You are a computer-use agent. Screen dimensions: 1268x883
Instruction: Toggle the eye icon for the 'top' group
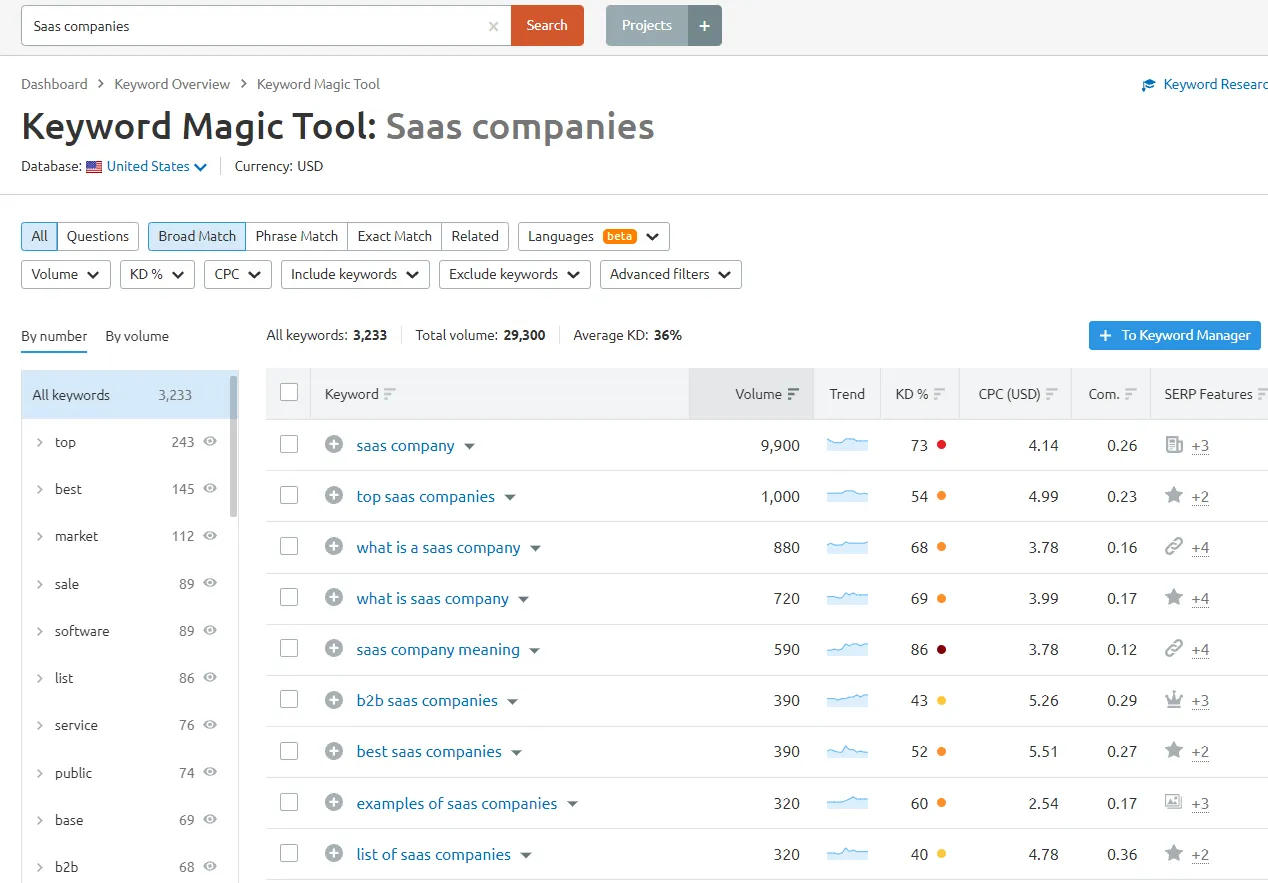pos(210,442)
